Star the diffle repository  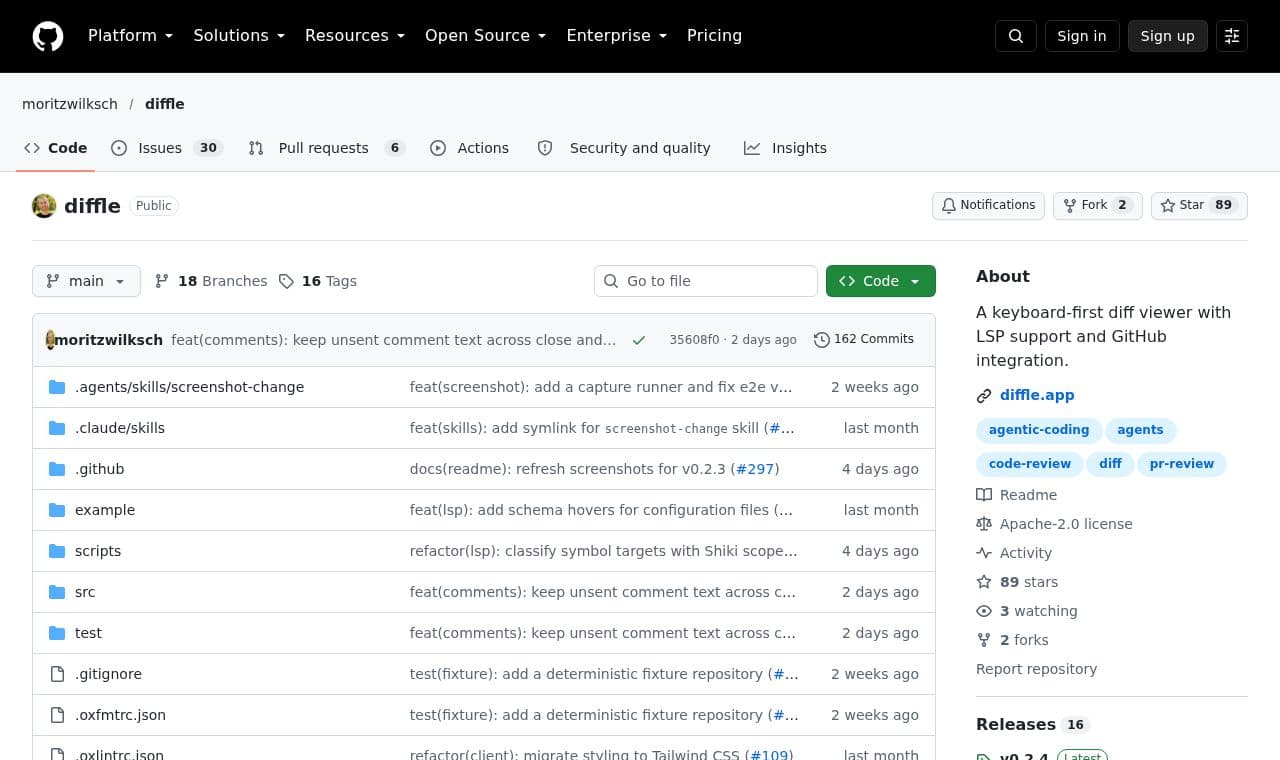tap(1199, 205)
